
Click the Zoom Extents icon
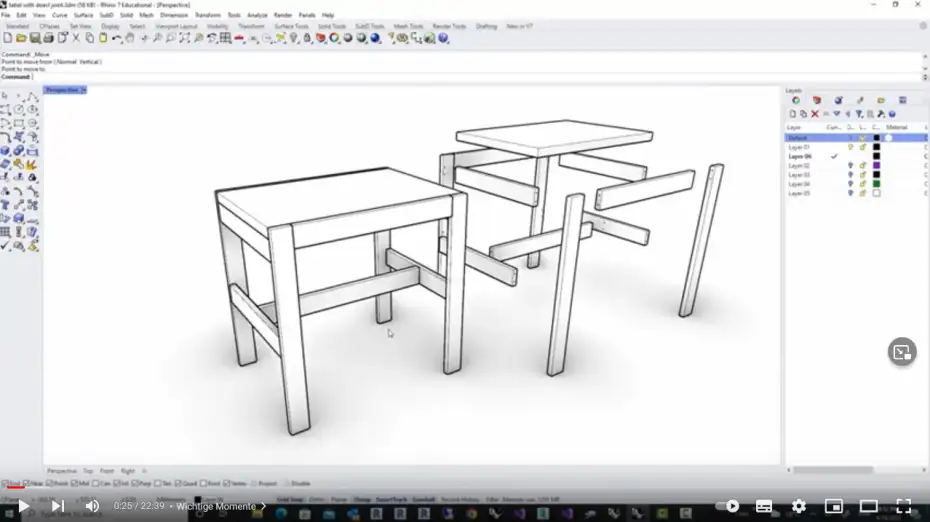(184, 38)
